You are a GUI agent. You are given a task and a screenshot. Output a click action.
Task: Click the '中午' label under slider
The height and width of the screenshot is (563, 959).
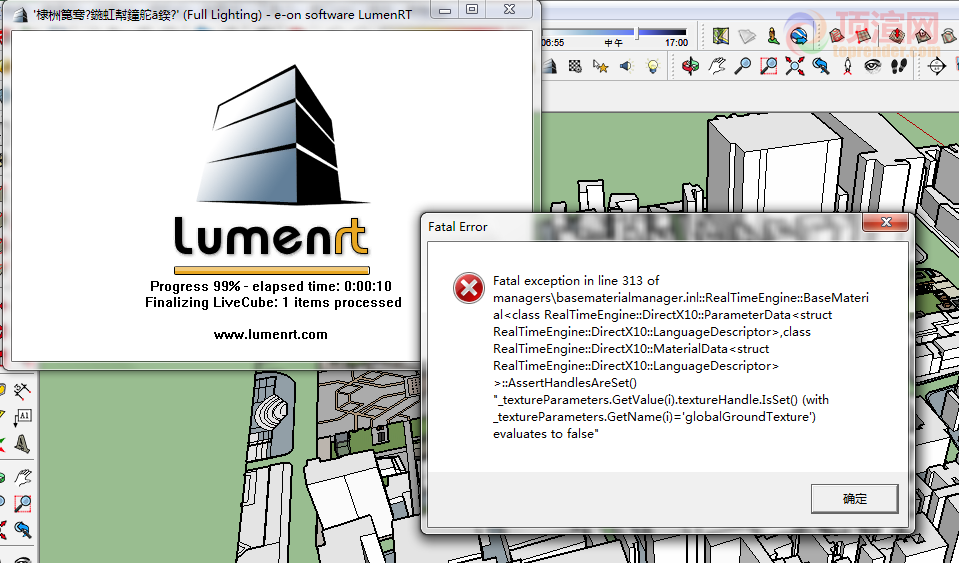pyautogui.click(x=613, y=43)
